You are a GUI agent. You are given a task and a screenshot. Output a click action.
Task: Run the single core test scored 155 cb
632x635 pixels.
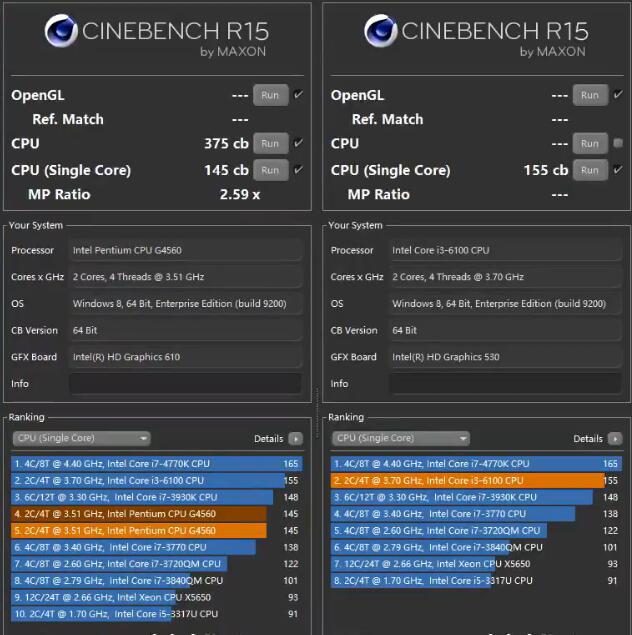coord(590,170)
